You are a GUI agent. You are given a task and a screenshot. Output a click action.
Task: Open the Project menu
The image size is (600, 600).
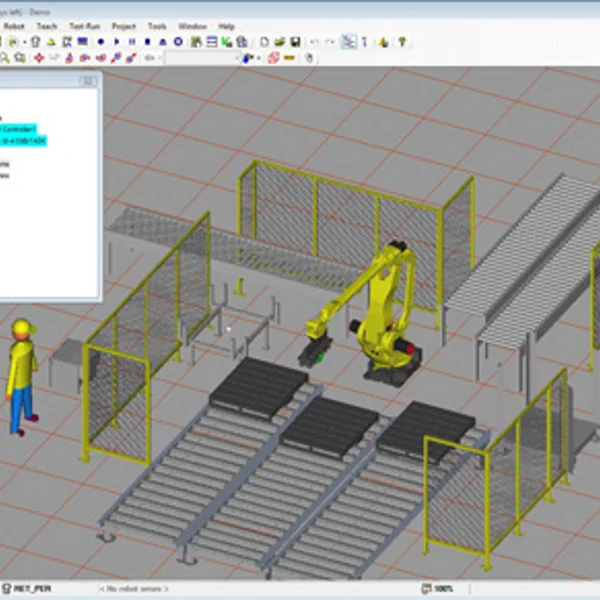click(124, 26)
